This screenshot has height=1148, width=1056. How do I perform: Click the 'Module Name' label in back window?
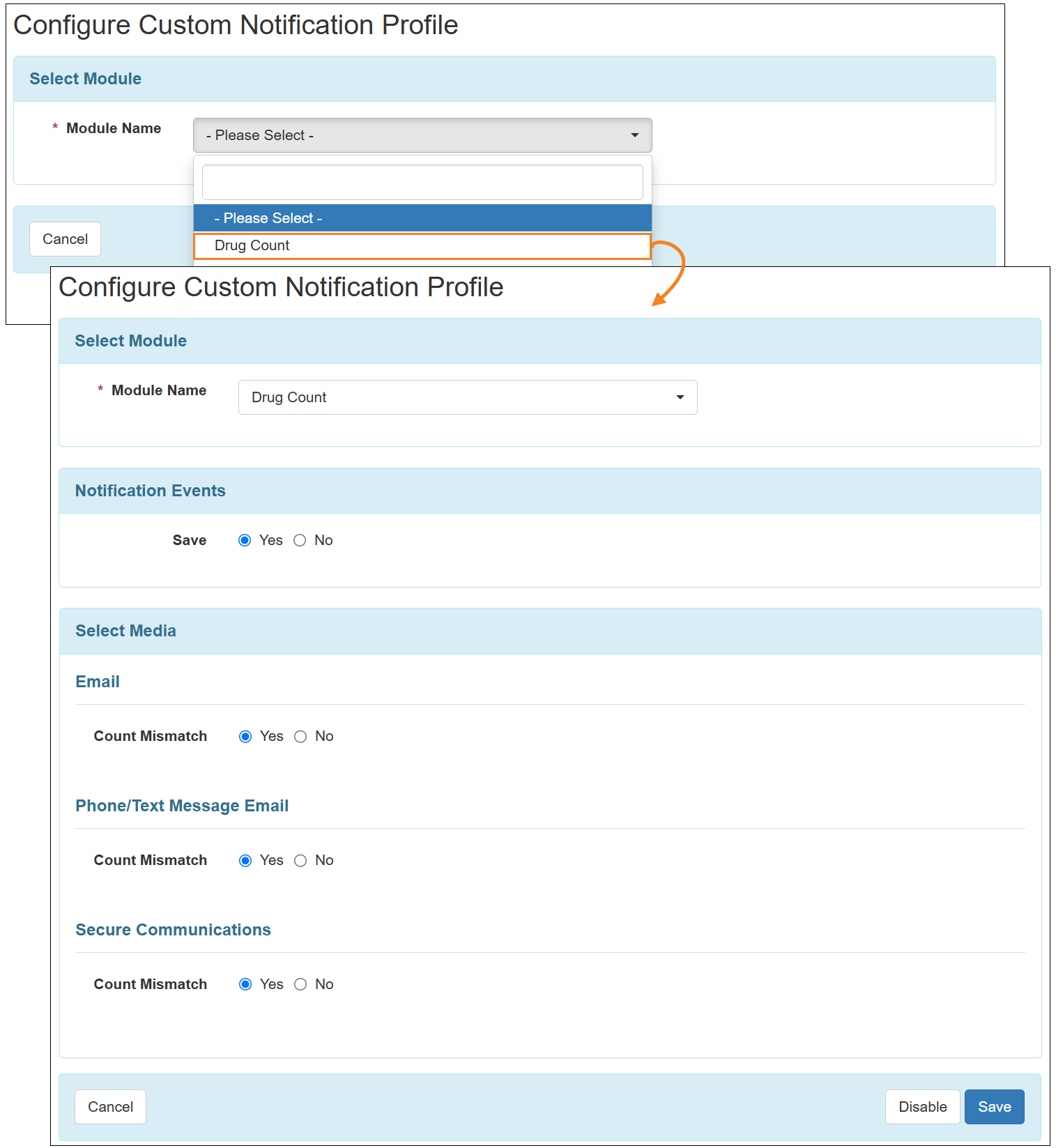114,128
